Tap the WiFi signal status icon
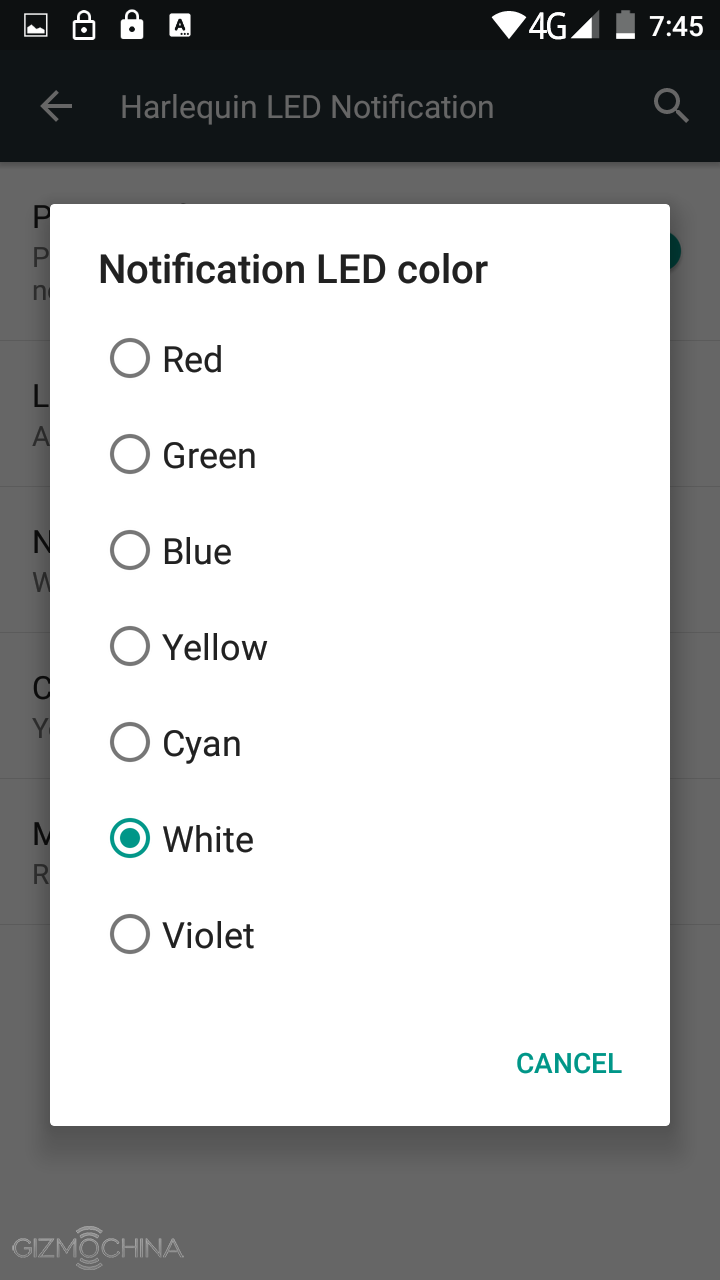 pos(509,26)
